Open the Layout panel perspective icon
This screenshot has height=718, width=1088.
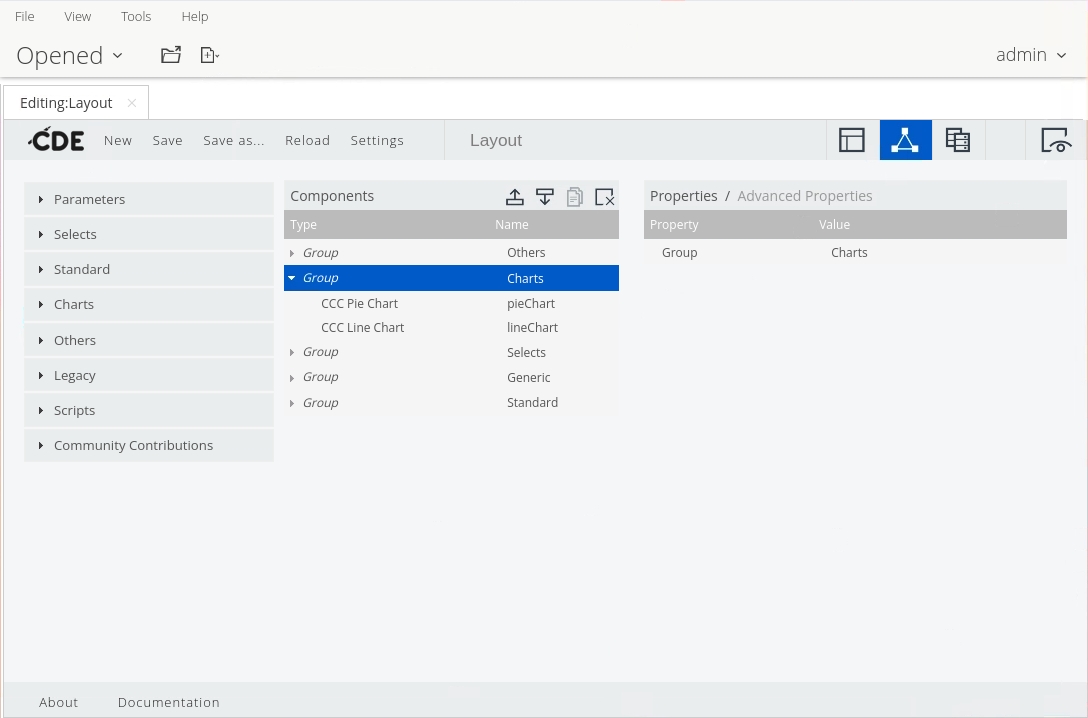(x=852, y=141)
